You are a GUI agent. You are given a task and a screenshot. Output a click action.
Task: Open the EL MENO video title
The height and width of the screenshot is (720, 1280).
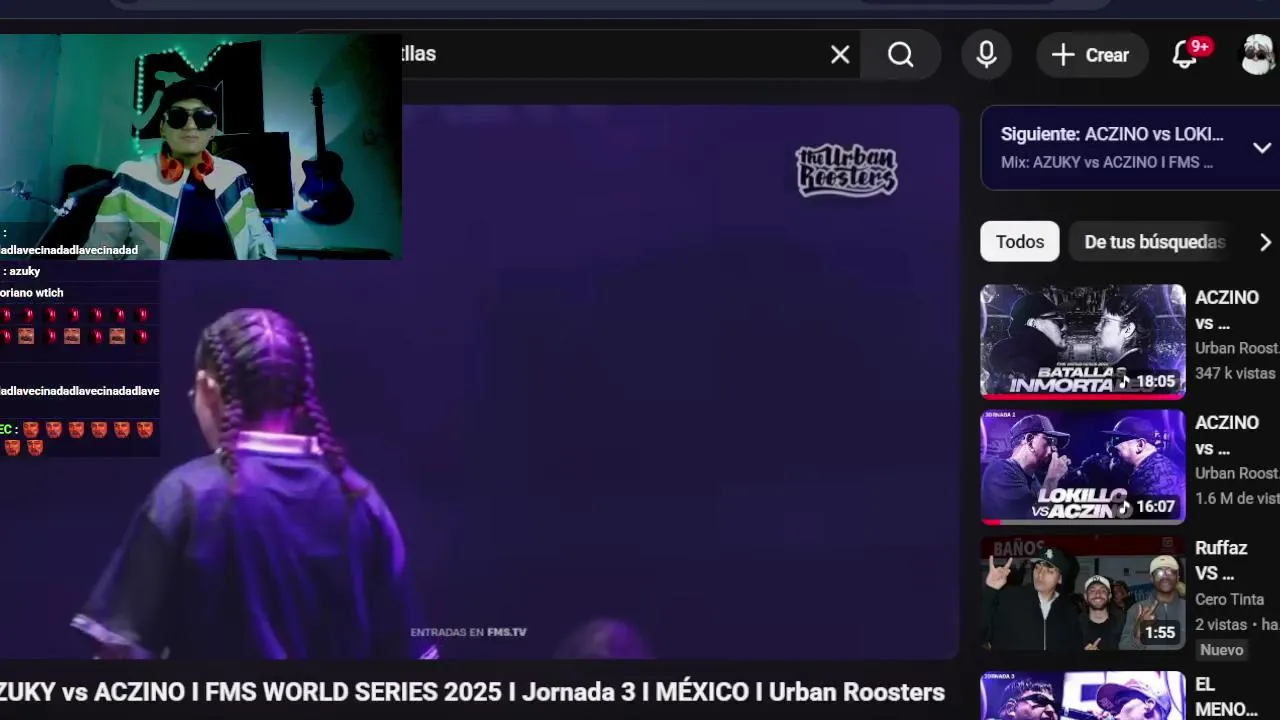click(1226, 697)
